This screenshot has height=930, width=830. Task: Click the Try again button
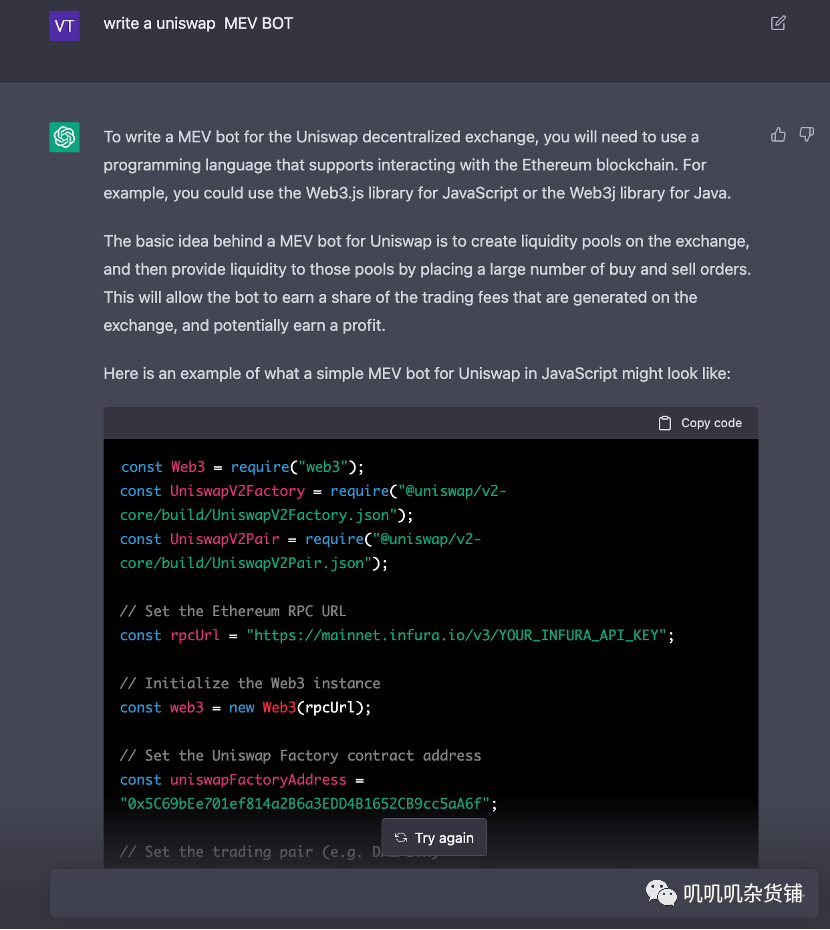[434, 837]
